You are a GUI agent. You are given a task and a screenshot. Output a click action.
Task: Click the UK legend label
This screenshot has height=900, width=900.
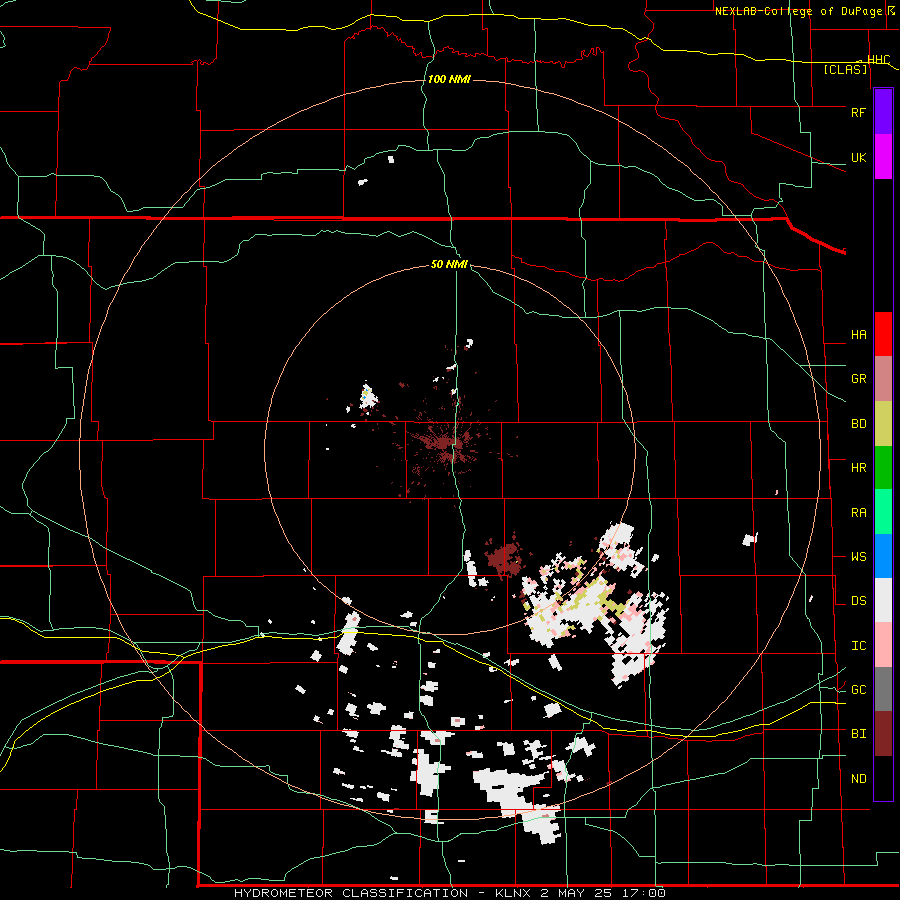point(858,157)
